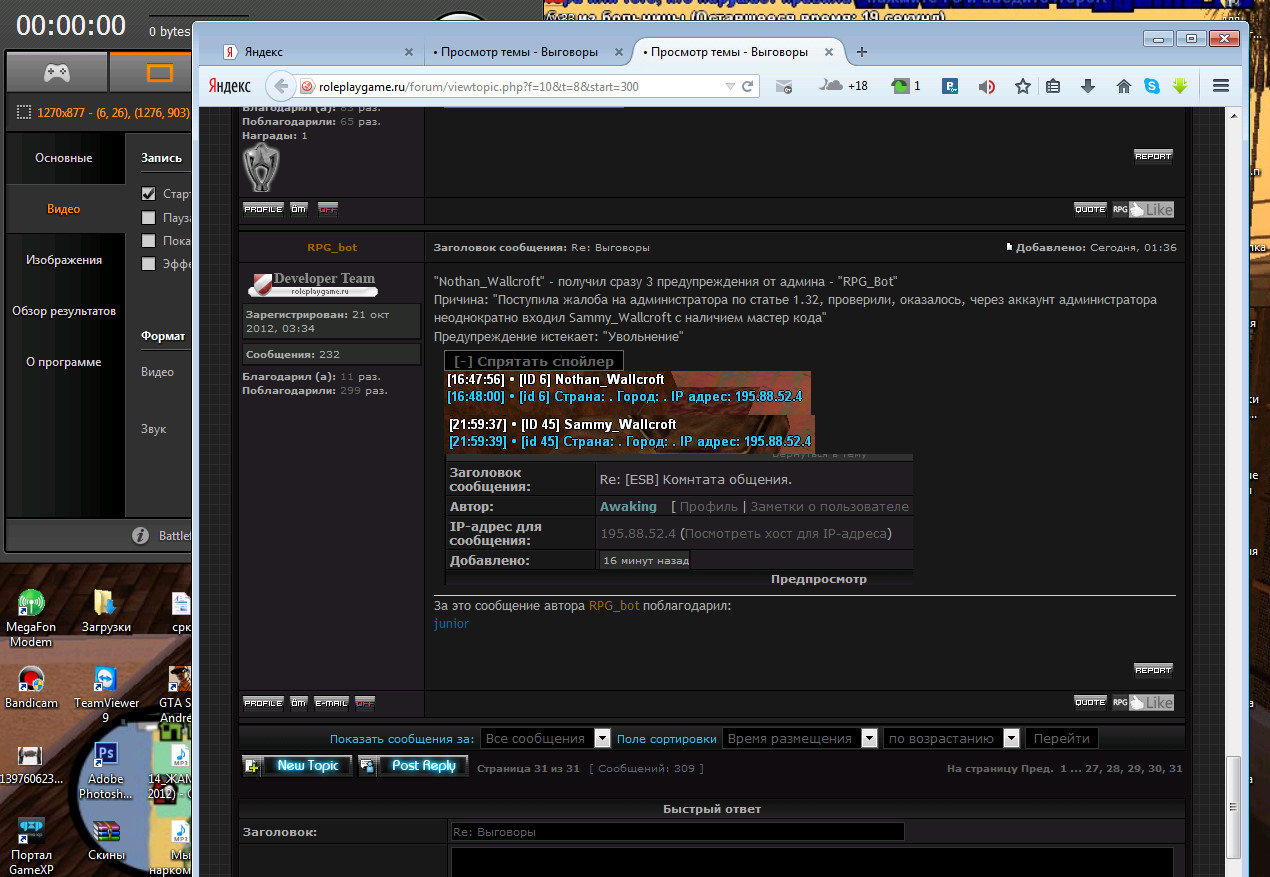Enable the Пока checkbox in Bandicam
This screenshot has height=877, width=1270.
149,240
